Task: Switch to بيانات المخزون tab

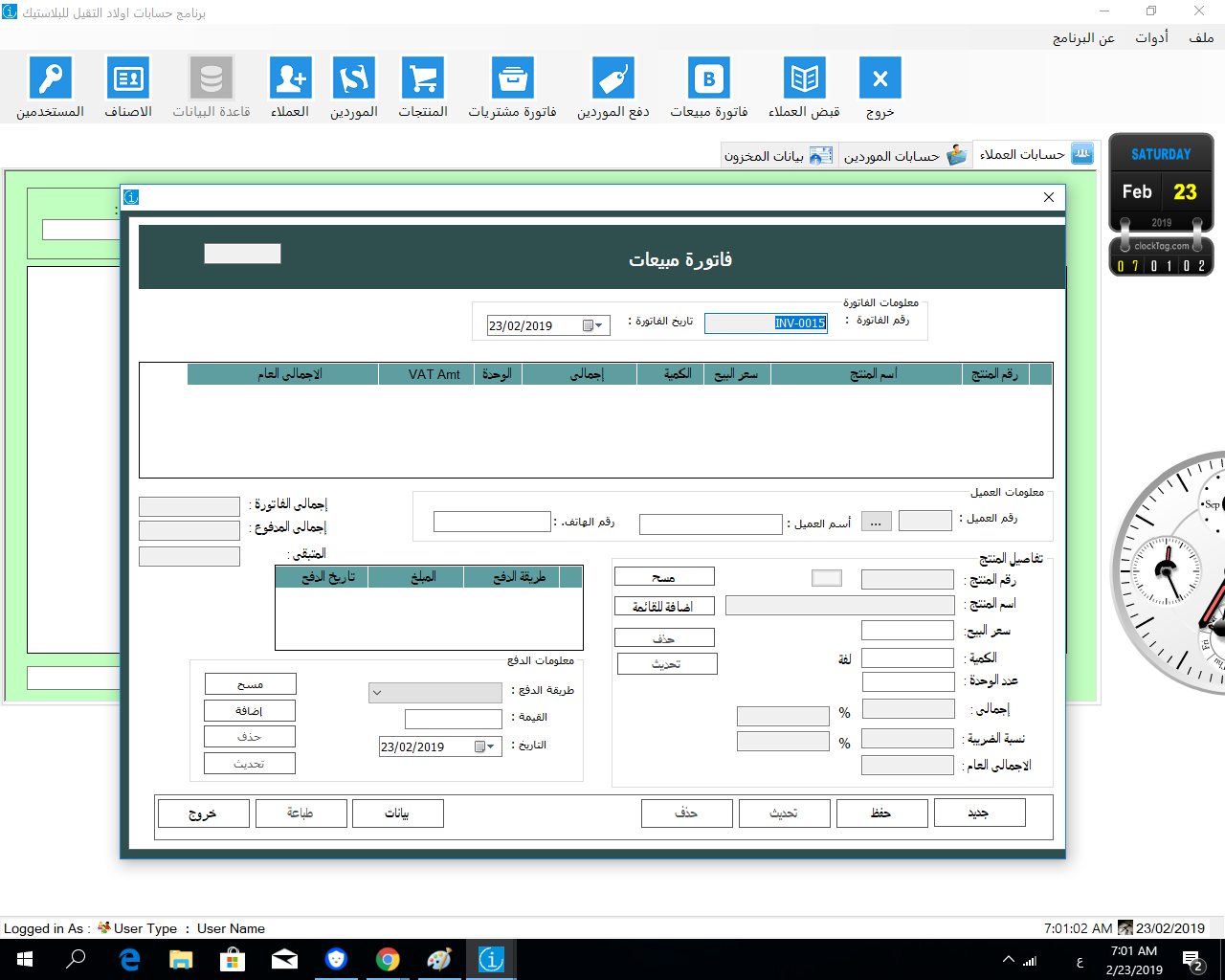Action: 778,155
